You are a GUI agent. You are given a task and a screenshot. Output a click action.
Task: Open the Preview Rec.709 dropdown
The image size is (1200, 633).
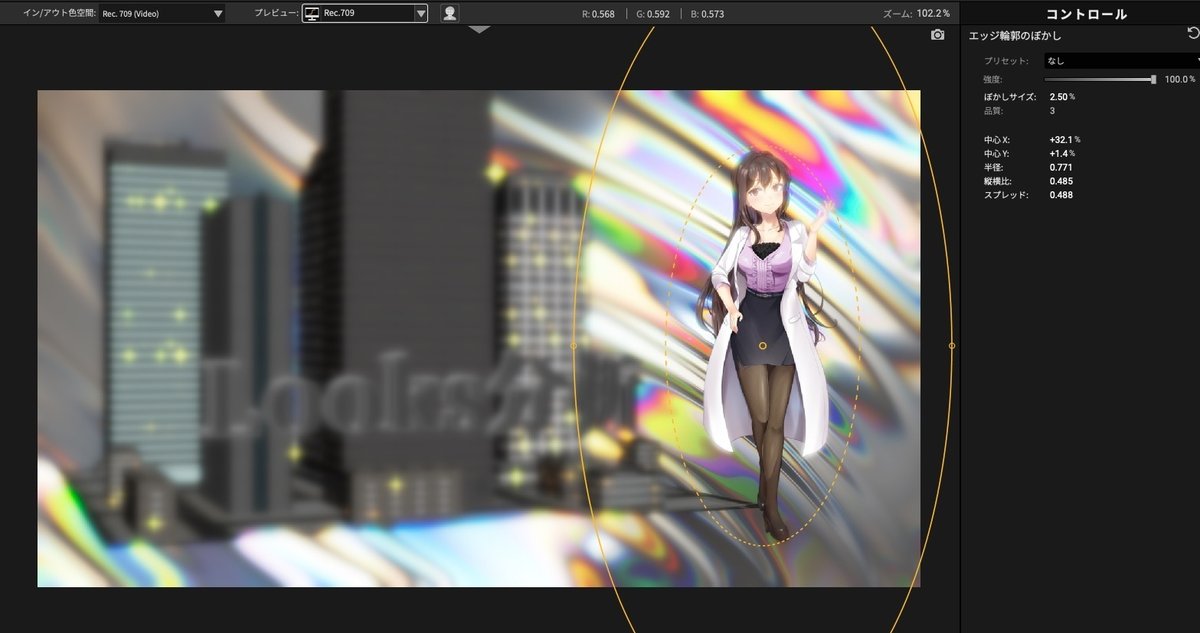pos(365,13)
